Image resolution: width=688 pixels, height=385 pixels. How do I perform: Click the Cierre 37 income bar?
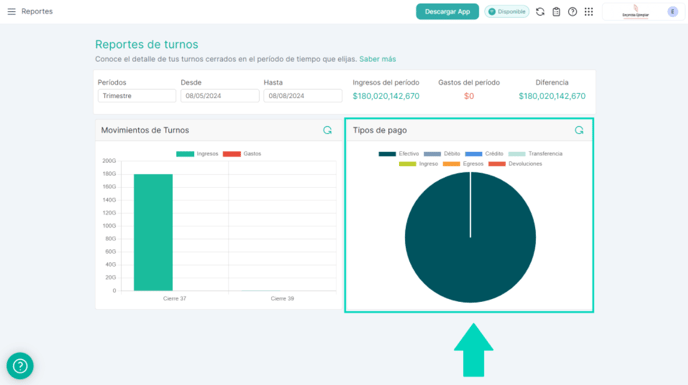153,232
